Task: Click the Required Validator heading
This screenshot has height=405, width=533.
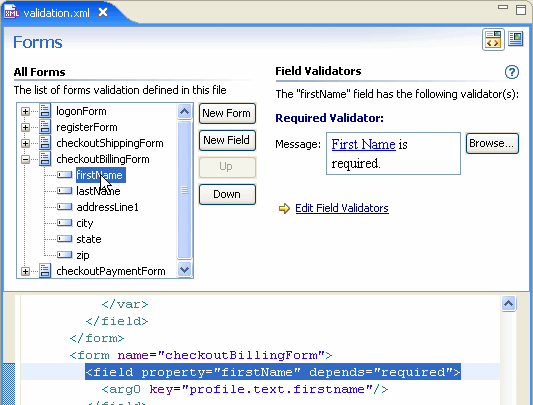Action: pyautogui.click(x=329, y=118)
